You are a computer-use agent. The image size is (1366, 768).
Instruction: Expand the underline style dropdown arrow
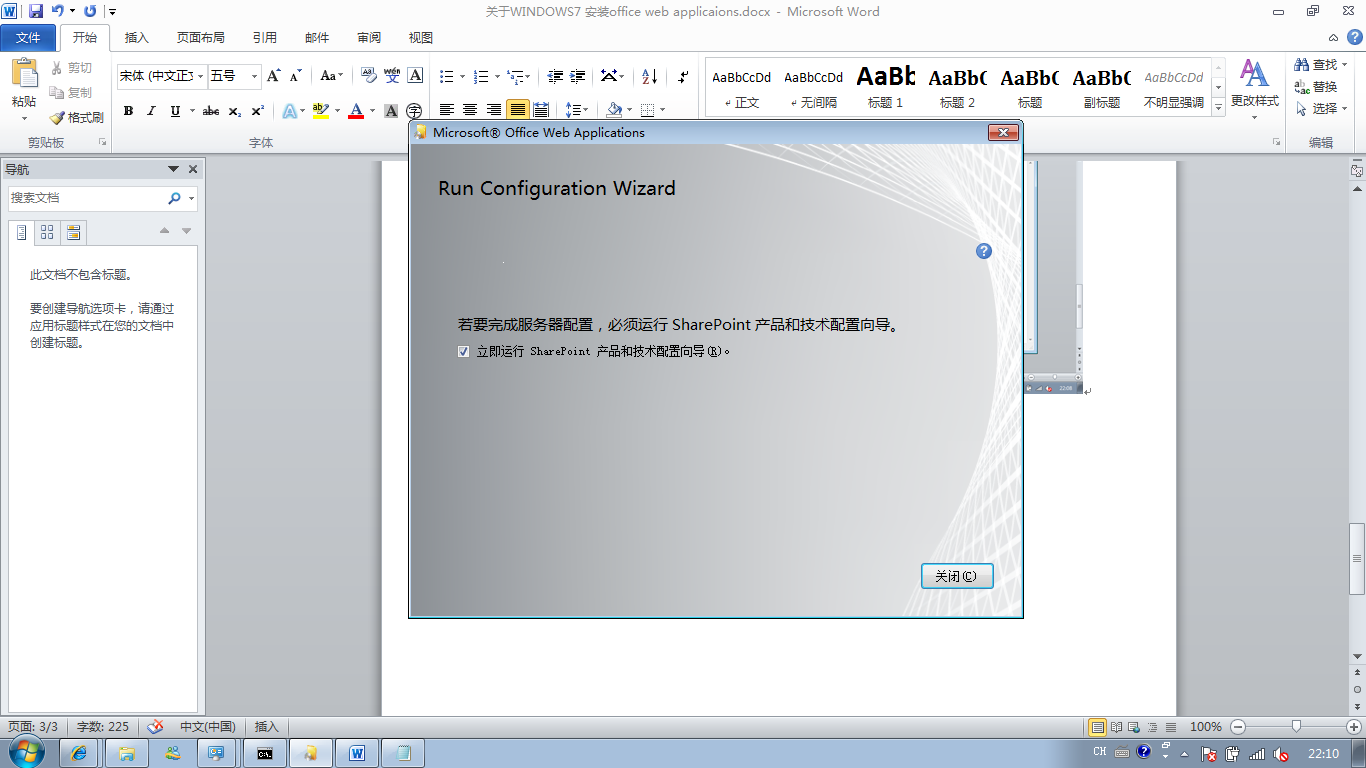pyautogui.click(x=191, y=111)
